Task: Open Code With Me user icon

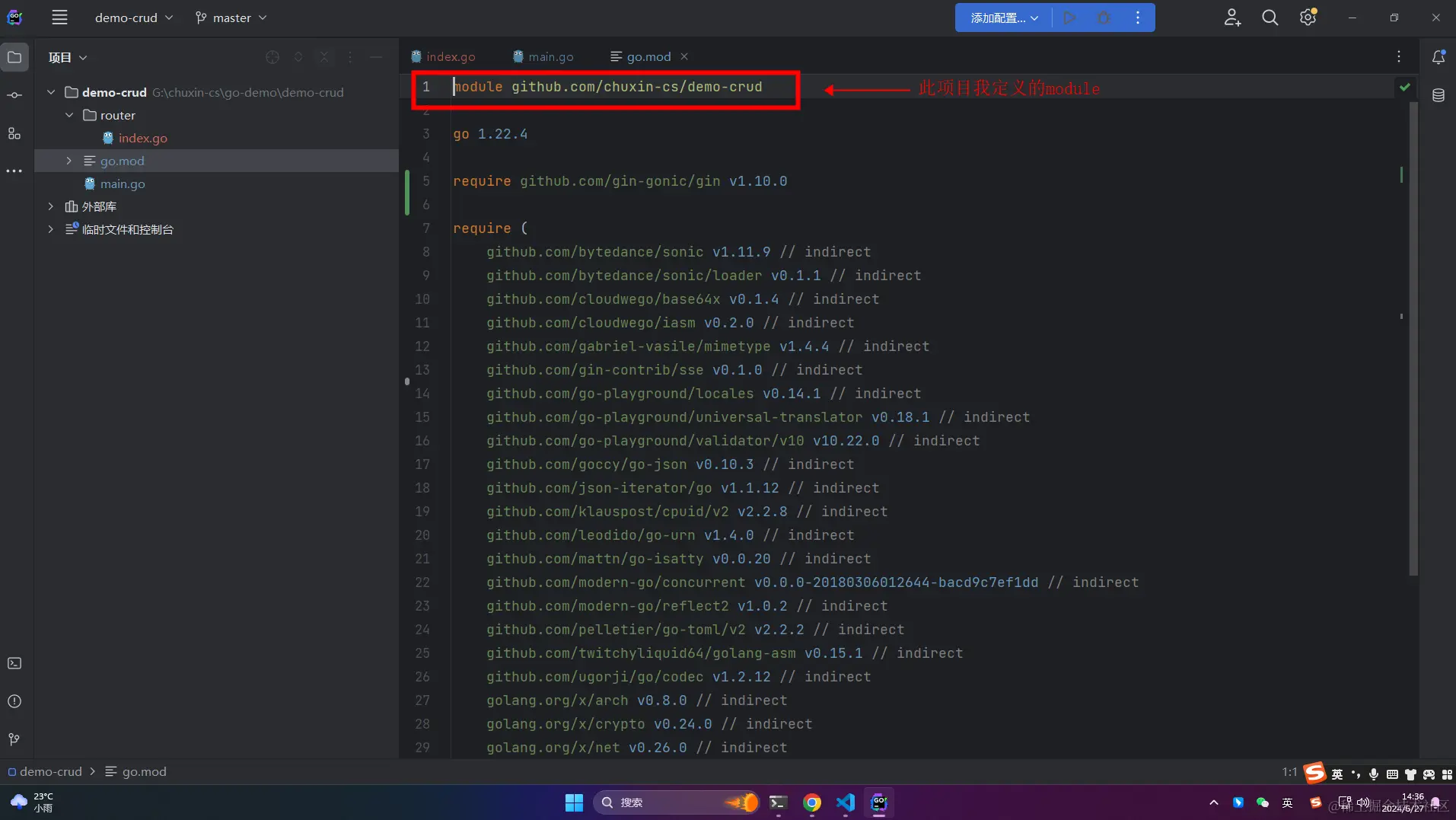Action: coord(1232,18)
